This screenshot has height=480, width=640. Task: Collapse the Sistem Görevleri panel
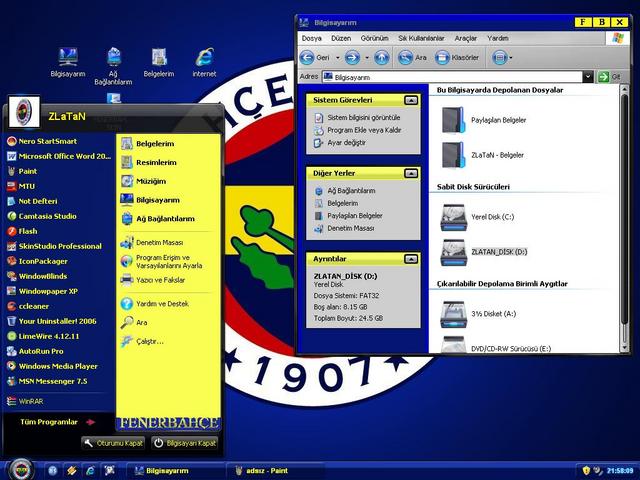click(411, 100)
